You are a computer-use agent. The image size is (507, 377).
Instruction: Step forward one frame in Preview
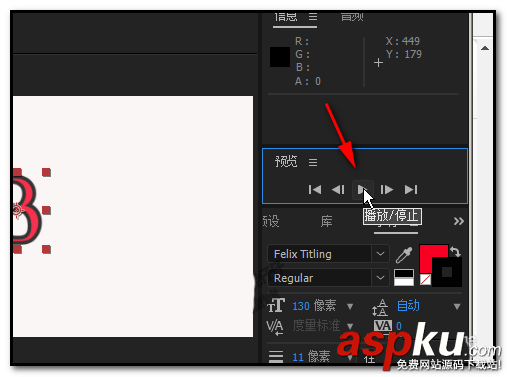pos(387,190)
